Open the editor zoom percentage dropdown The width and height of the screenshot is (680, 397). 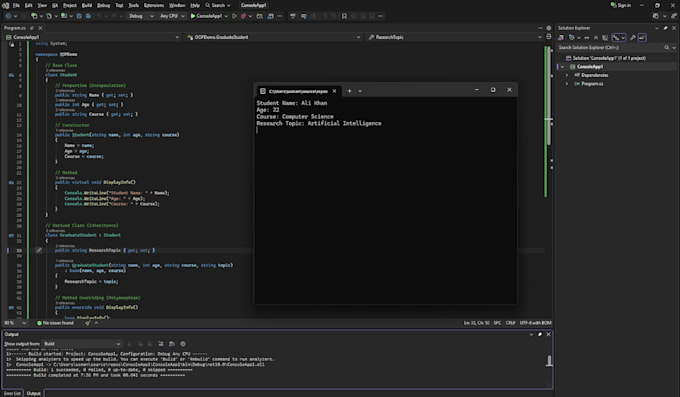(x=24, y=323)
